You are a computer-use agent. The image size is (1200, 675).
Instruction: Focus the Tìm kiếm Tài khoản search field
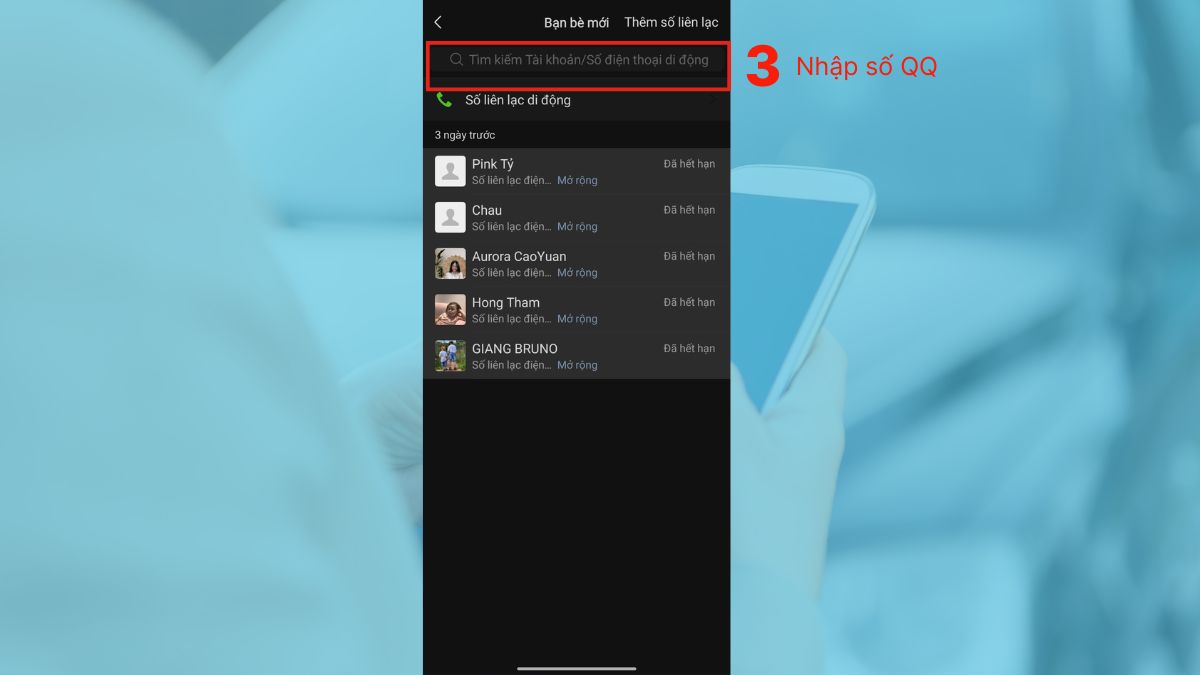click(578, 60)
